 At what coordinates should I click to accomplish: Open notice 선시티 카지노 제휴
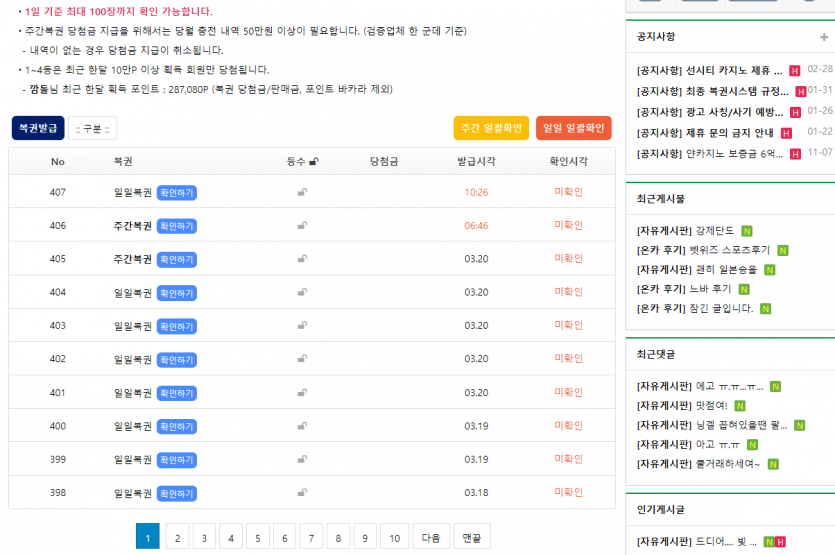click(x=709, y=70)
